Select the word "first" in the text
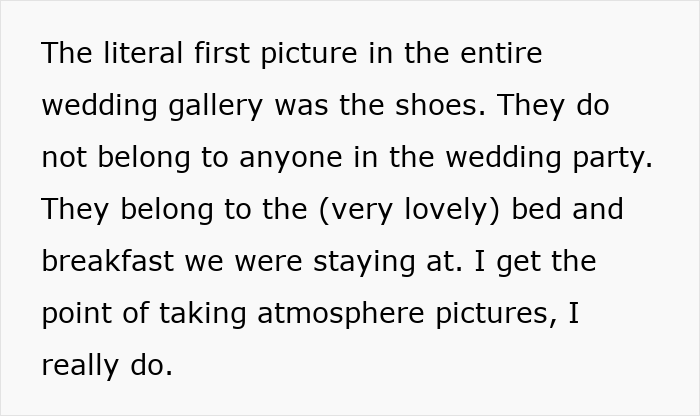The width and height of the screenshot is (700, 416). [x=221, y=53]
